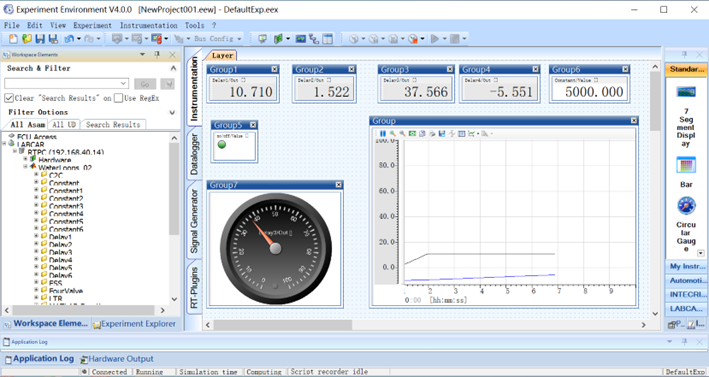709x377 pixels.
Task: Open the File menu
Action: pos(12,25)
